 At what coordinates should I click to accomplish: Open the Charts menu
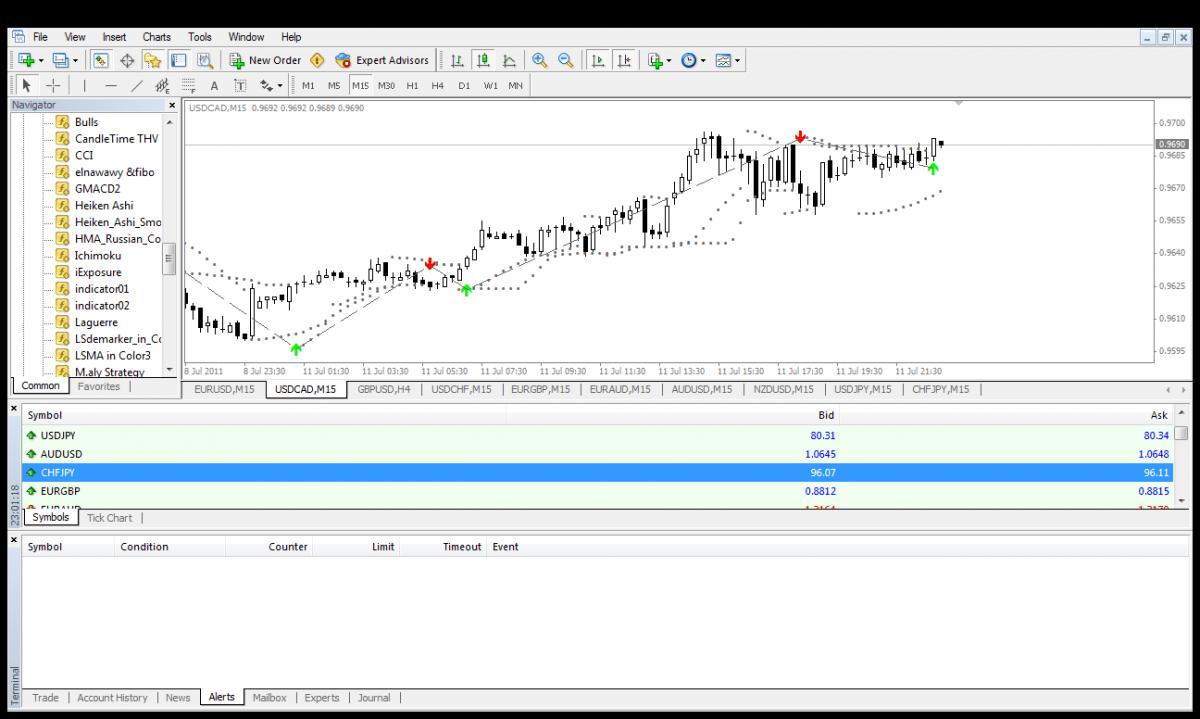(156, 37)
